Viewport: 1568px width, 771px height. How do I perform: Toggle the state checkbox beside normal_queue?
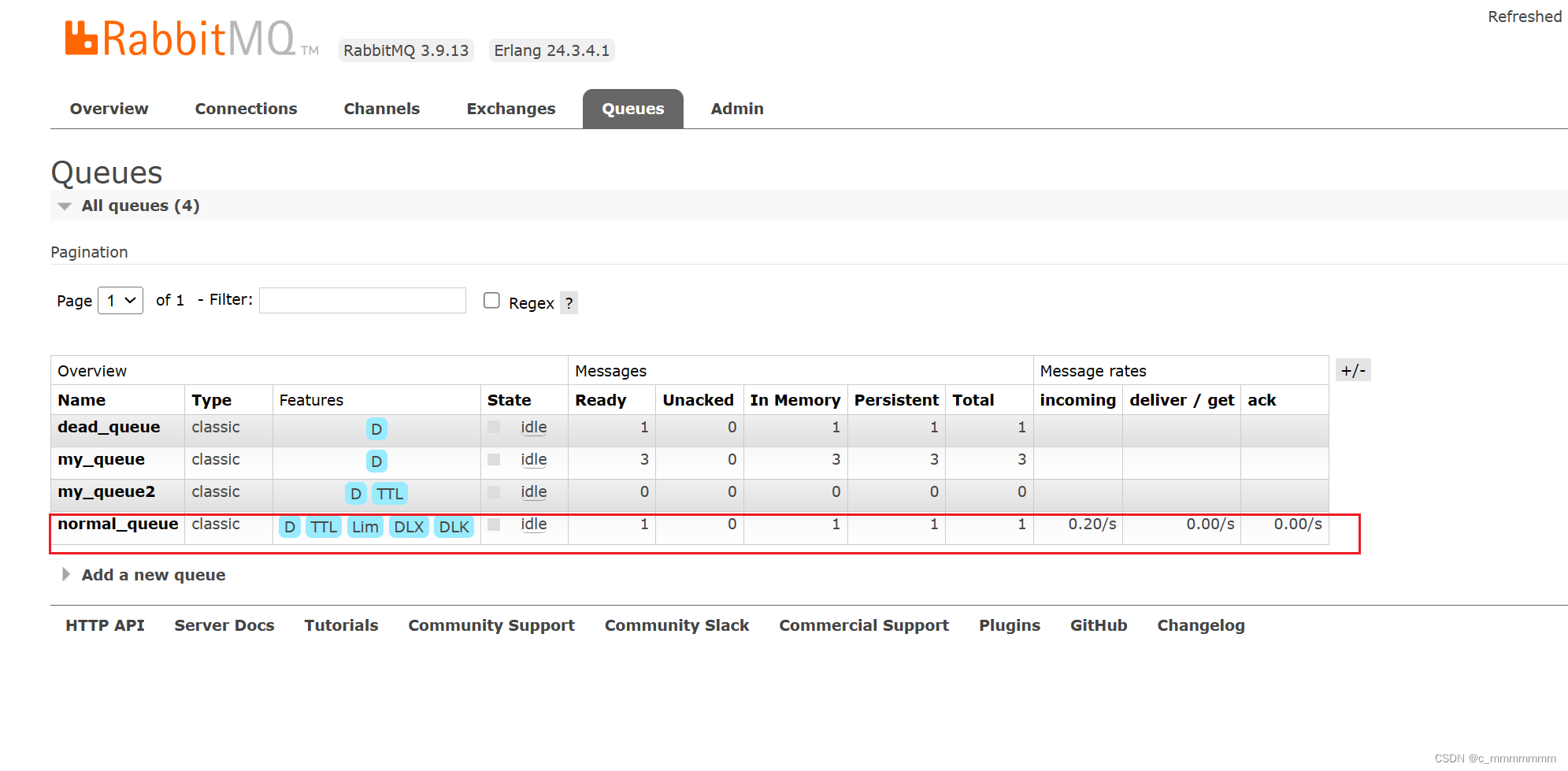pyautogui.click(x=494, y=525)
